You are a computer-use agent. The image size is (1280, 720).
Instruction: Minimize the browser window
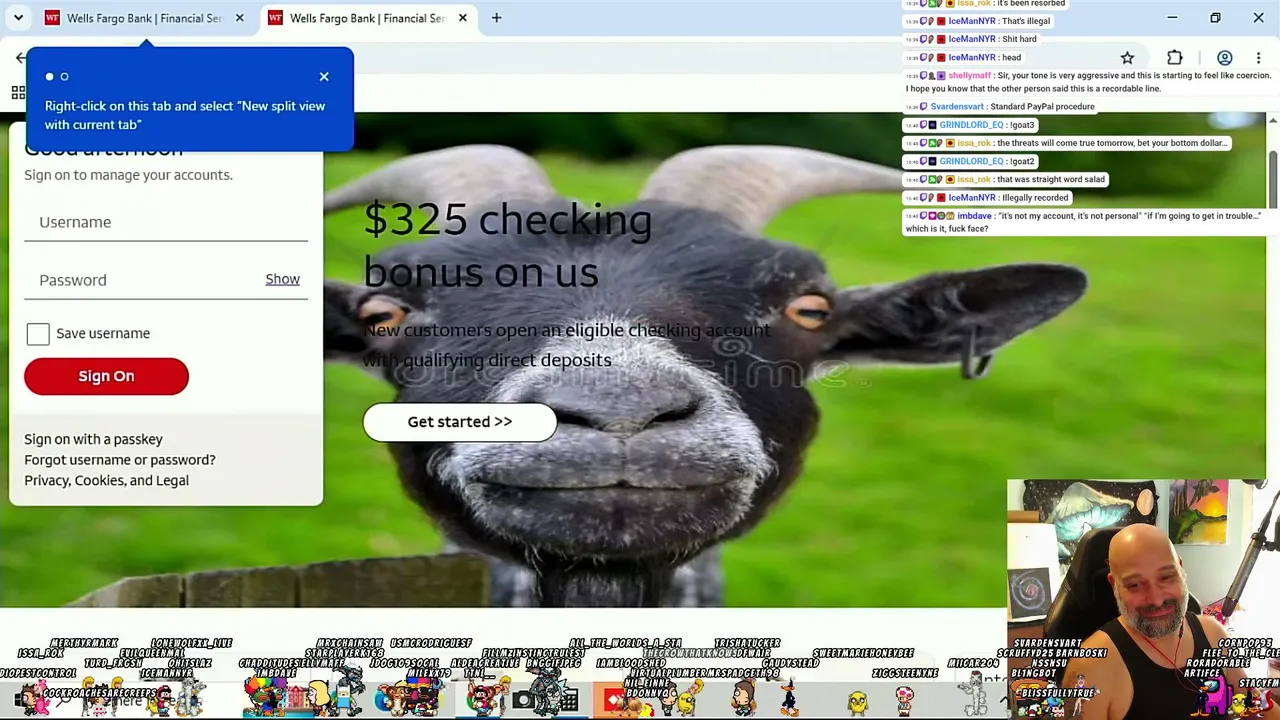pos(1172,18)
